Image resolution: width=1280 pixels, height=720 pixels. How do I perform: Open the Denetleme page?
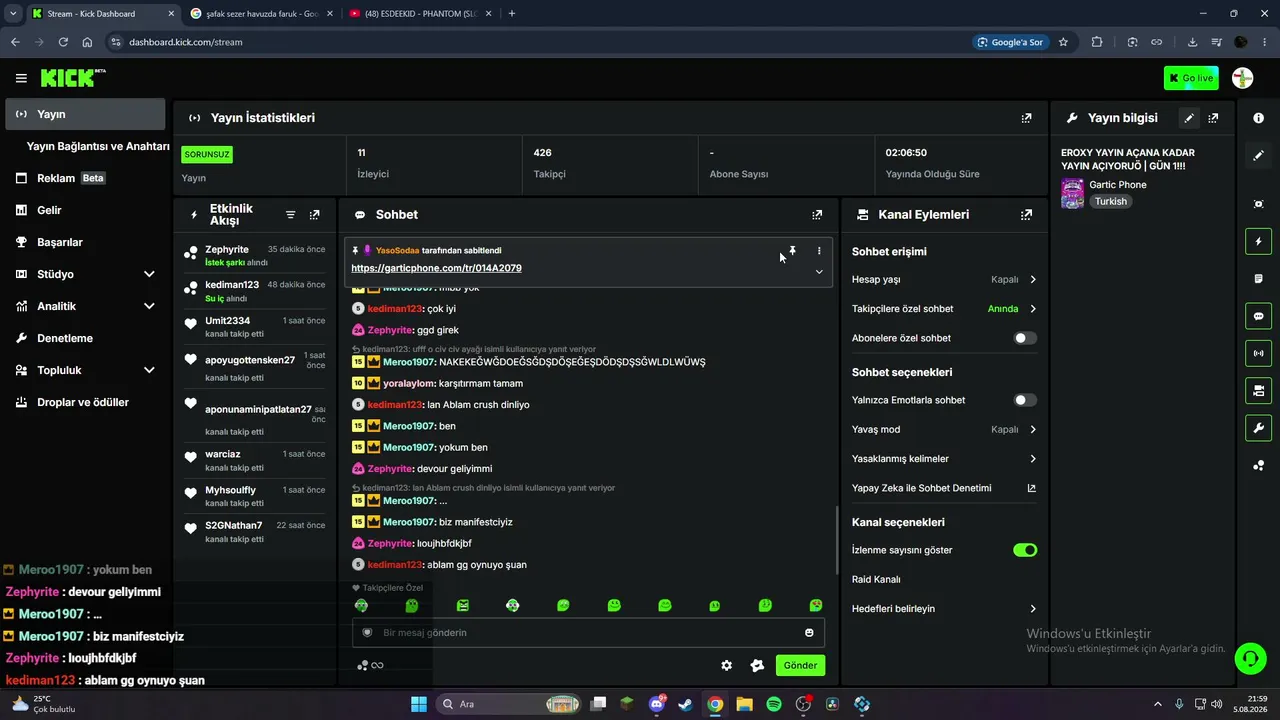tap(85, 338)
